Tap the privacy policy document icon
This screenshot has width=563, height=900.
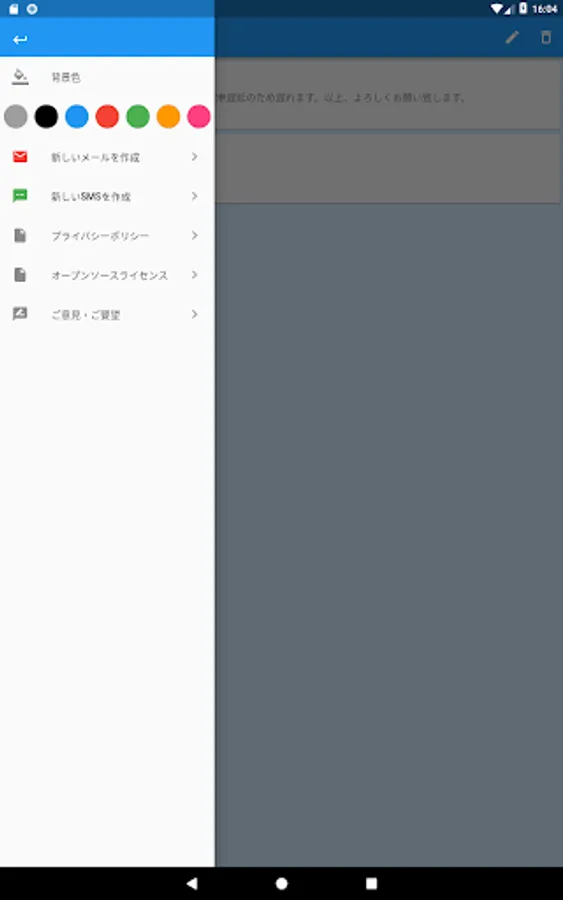pos(20,235)
